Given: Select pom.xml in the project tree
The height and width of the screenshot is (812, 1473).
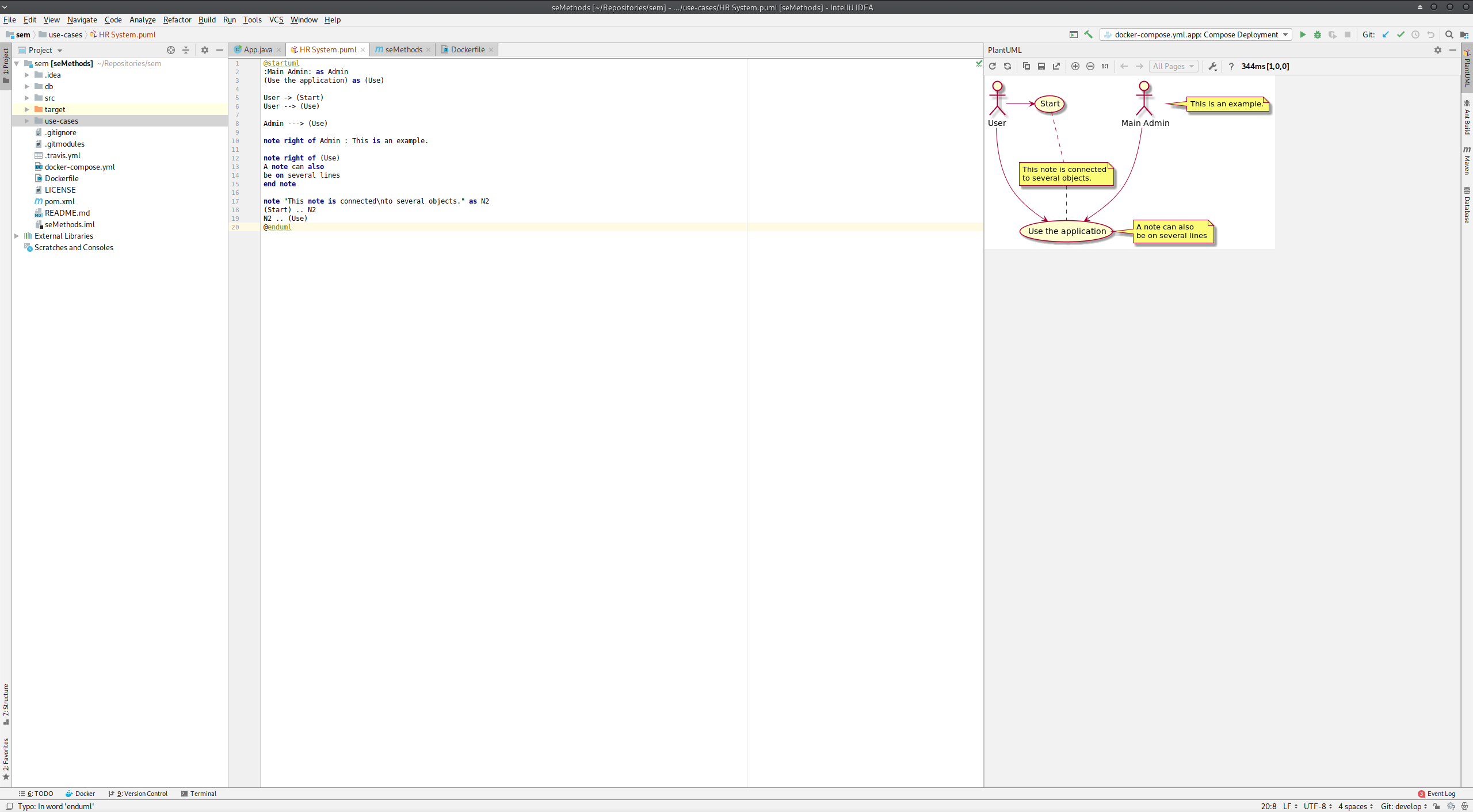Looking at the screenshot, I should [x=59, y=201].
